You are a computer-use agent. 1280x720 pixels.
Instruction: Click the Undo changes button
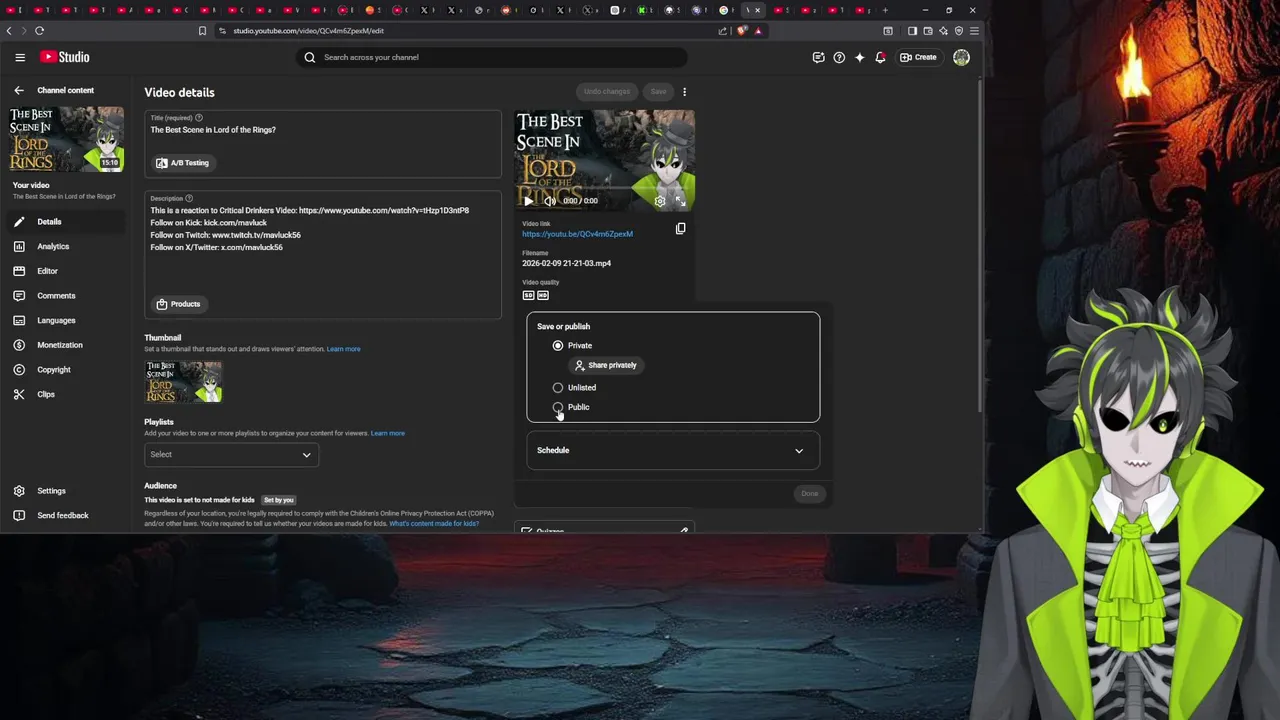point(607,92)
